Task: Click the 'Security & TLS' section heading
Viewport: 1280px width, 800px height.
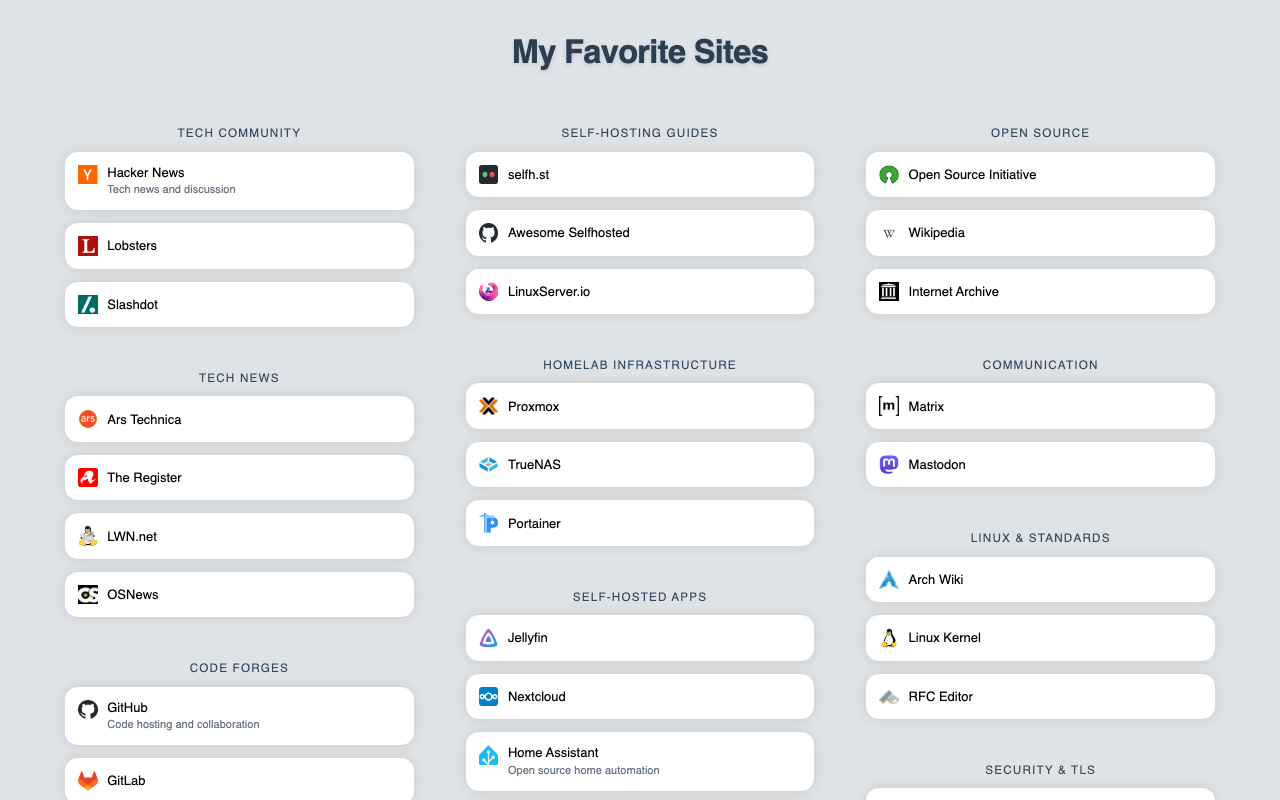Action: (1040, 770)
